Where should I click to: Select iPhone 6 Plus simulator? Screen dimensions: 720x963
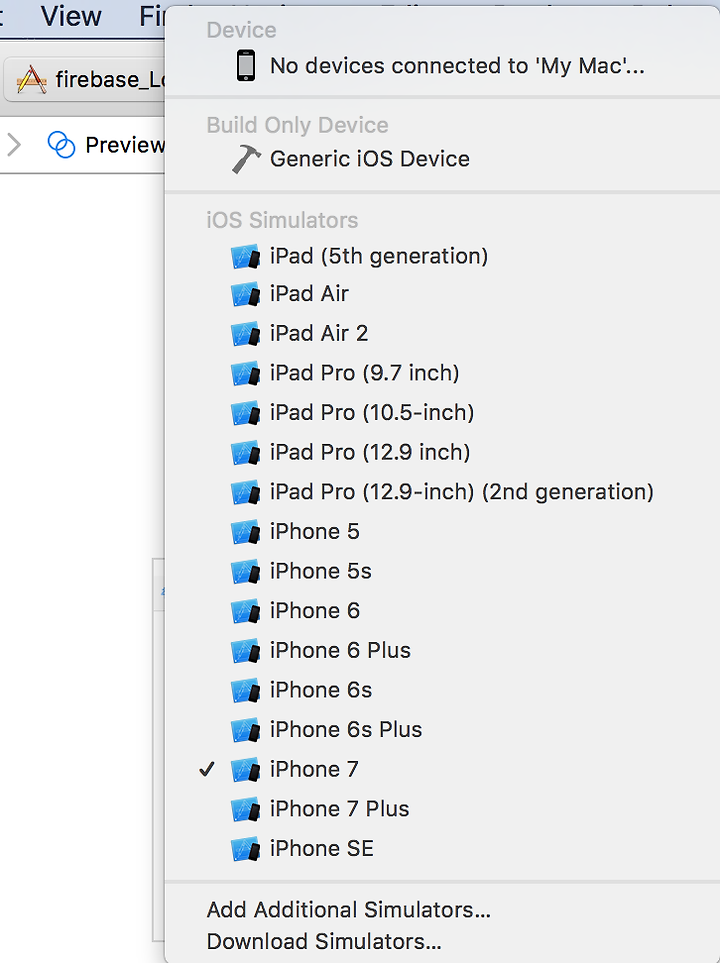point(442,650)
